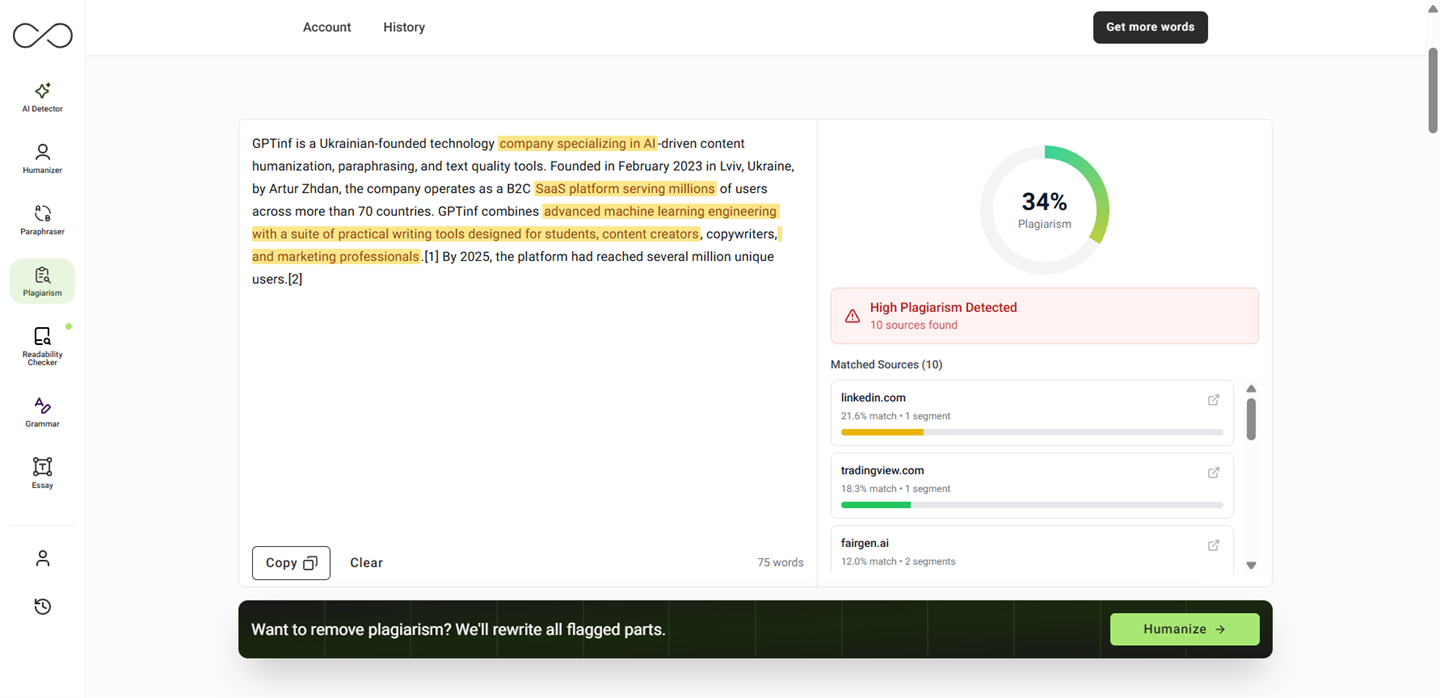Click '21.6% match • 1 segment' text
This screenshot has width=1440, height=698.
click(896, 416)
